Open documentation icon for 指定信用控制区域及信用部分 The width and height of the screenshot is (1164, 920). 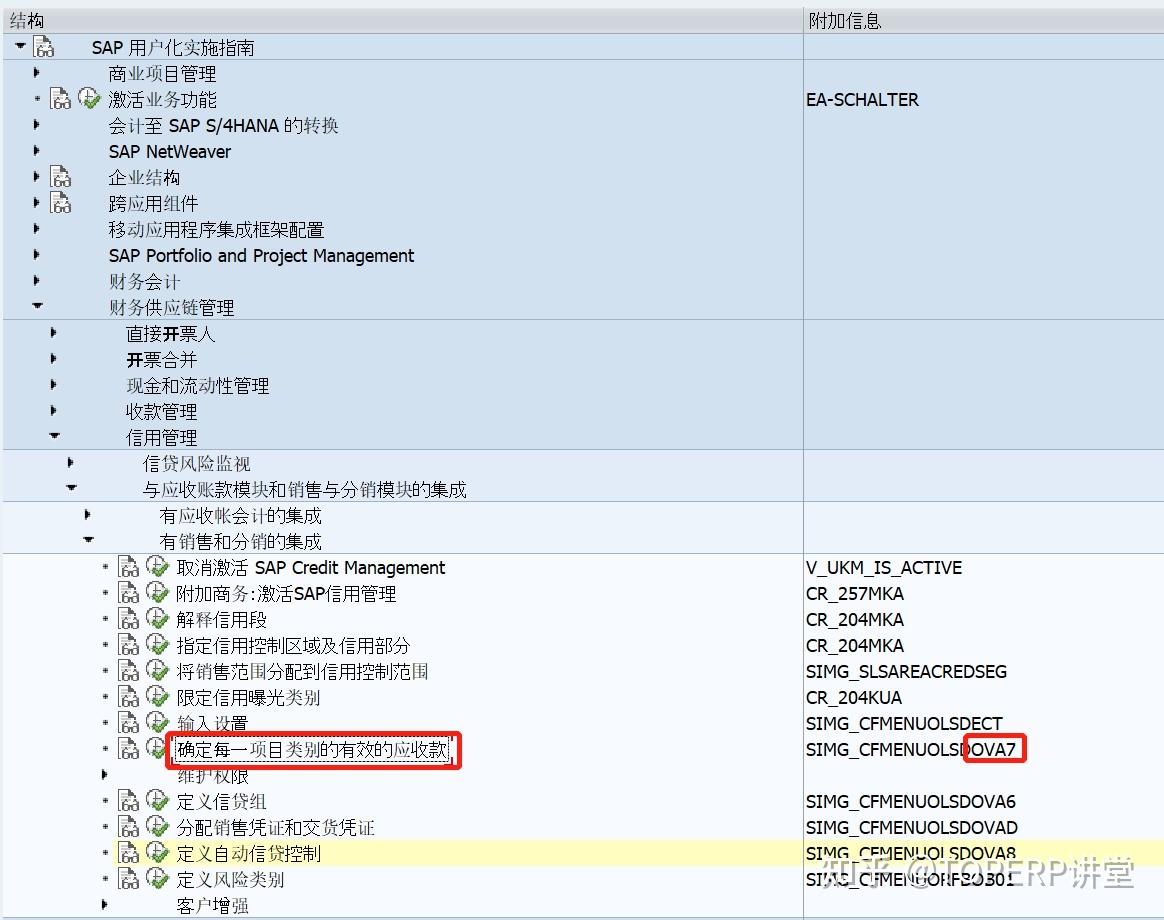click(128, 645)
